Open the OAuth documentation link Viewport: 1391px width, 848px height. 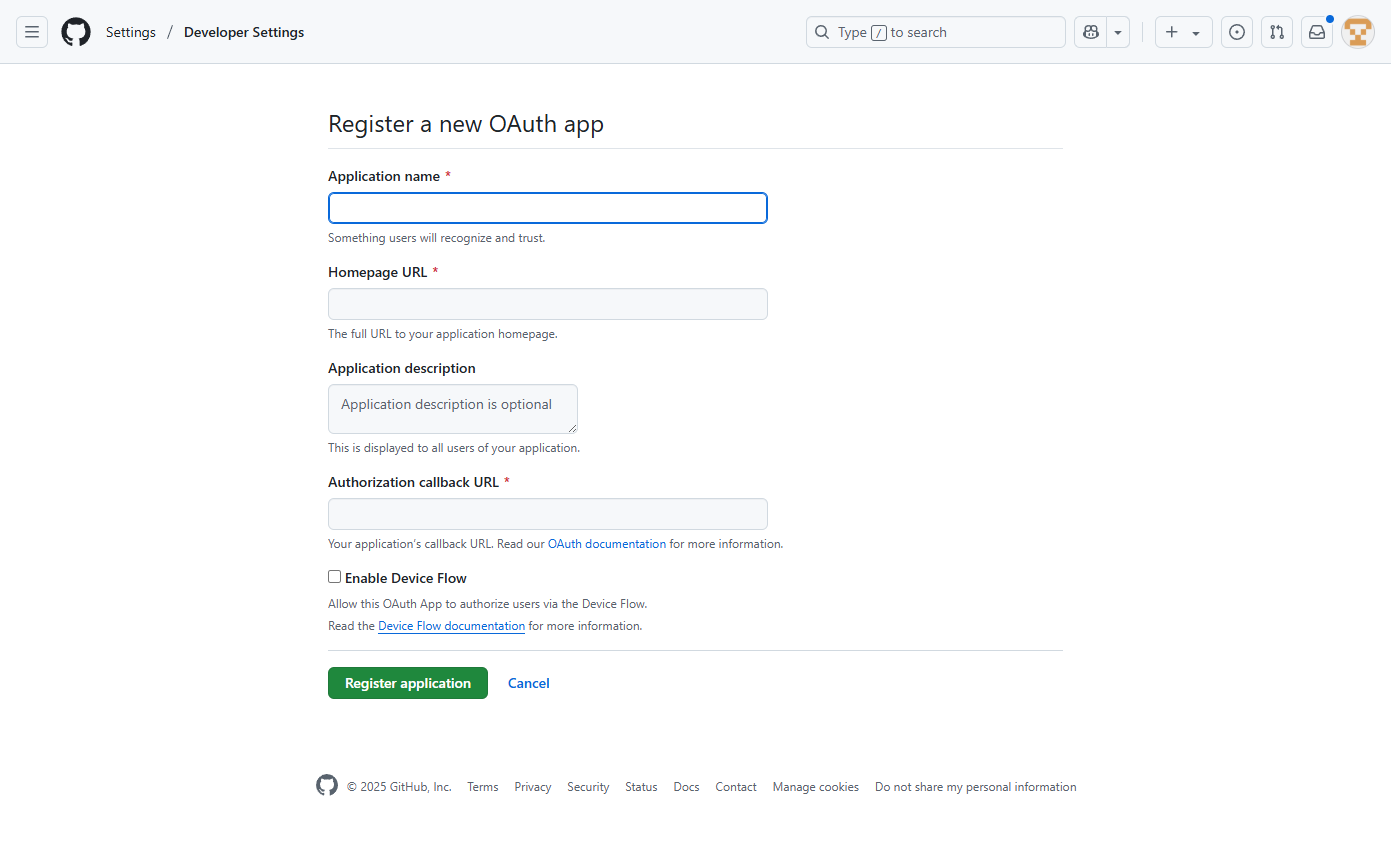[x=607, y=544]
